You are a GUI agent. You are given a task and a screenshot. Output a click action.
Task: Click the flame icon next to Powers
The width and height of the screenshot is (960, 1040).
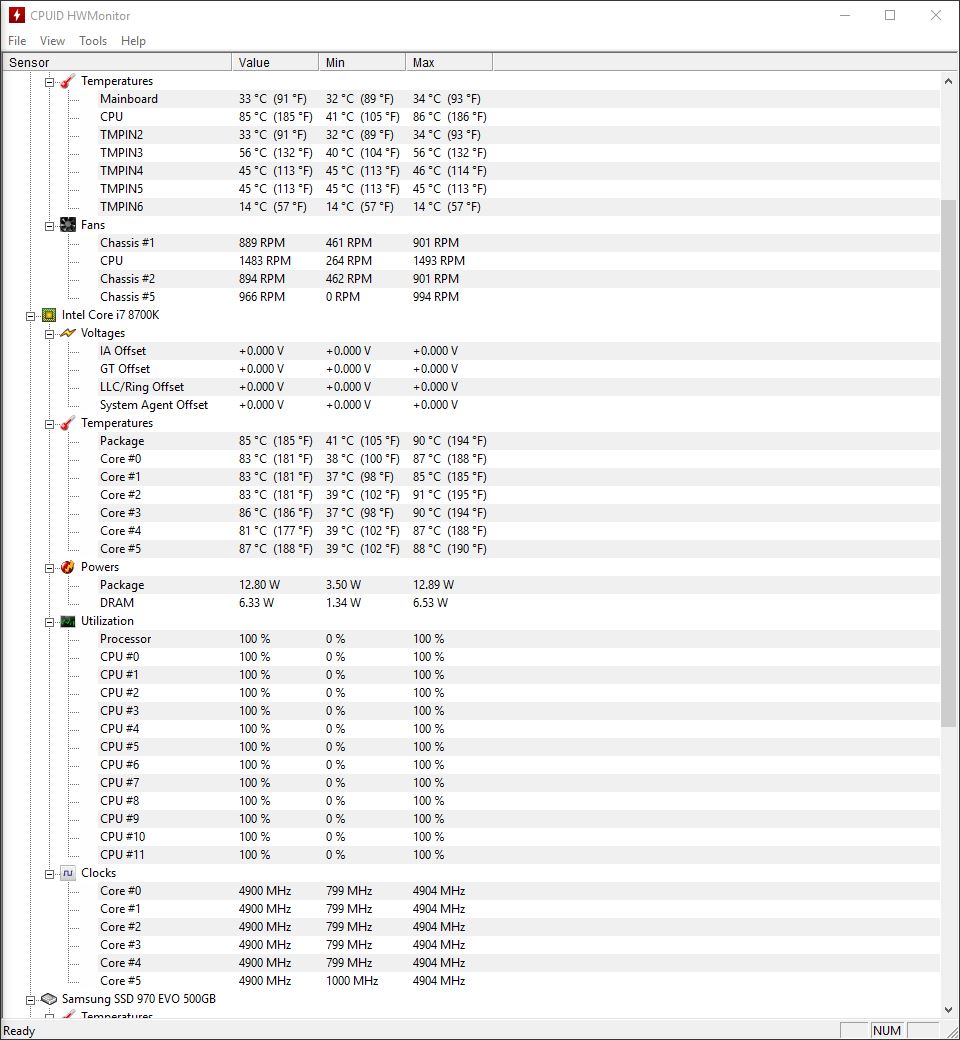(x=67, y=567)
